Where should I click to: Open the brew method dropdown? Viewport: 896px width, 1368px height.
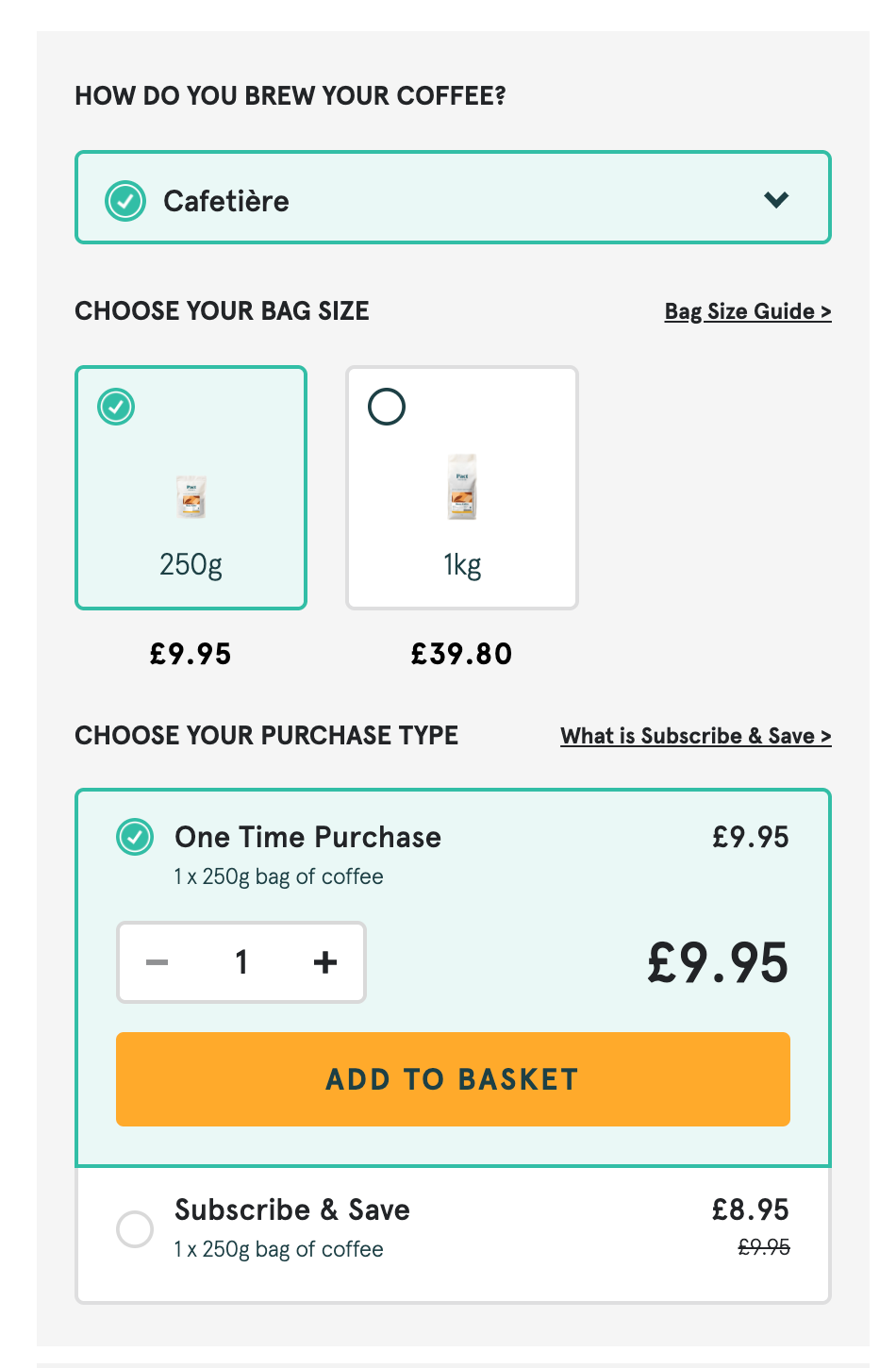click(x=453, y=197)
